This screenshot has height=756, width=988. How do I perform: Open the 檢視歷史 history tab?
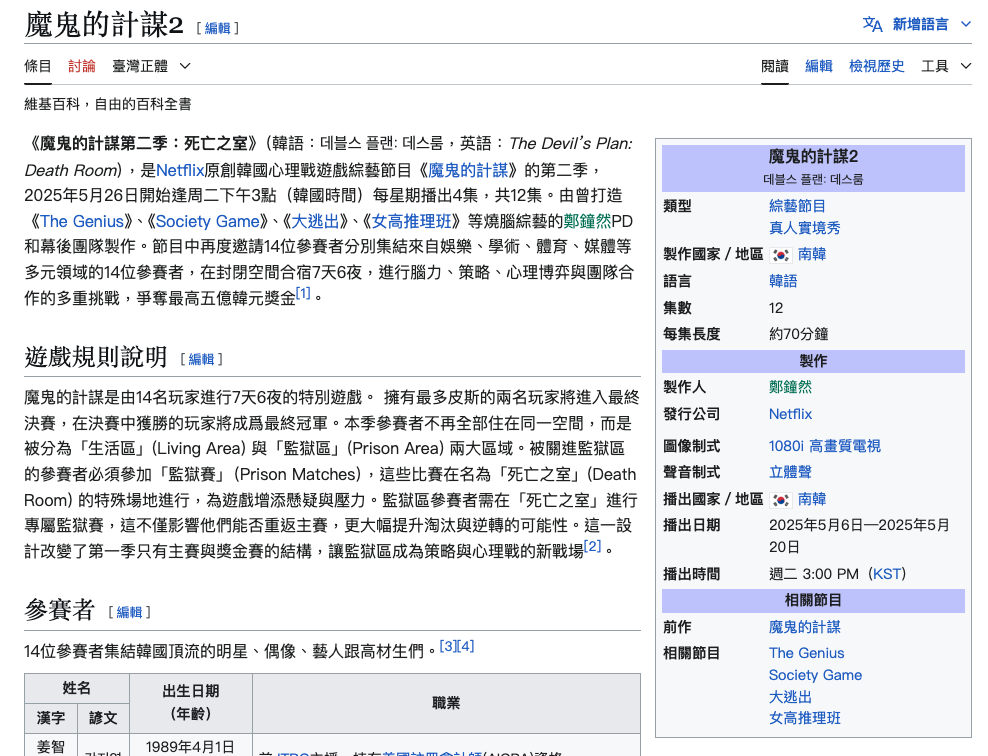pos(877,66)
